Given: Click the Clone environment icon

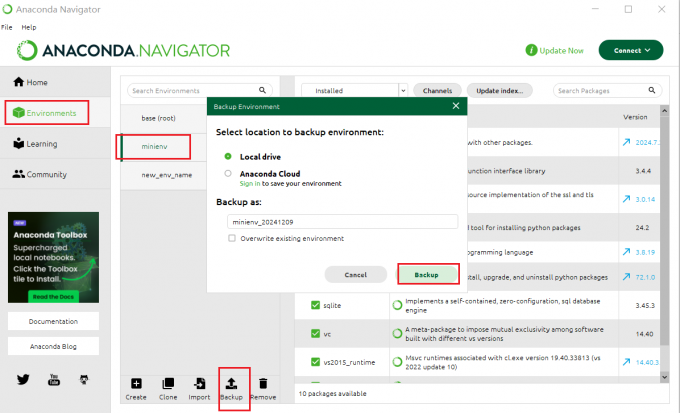Looking at the screenshot, I should [x=168, y=384].
